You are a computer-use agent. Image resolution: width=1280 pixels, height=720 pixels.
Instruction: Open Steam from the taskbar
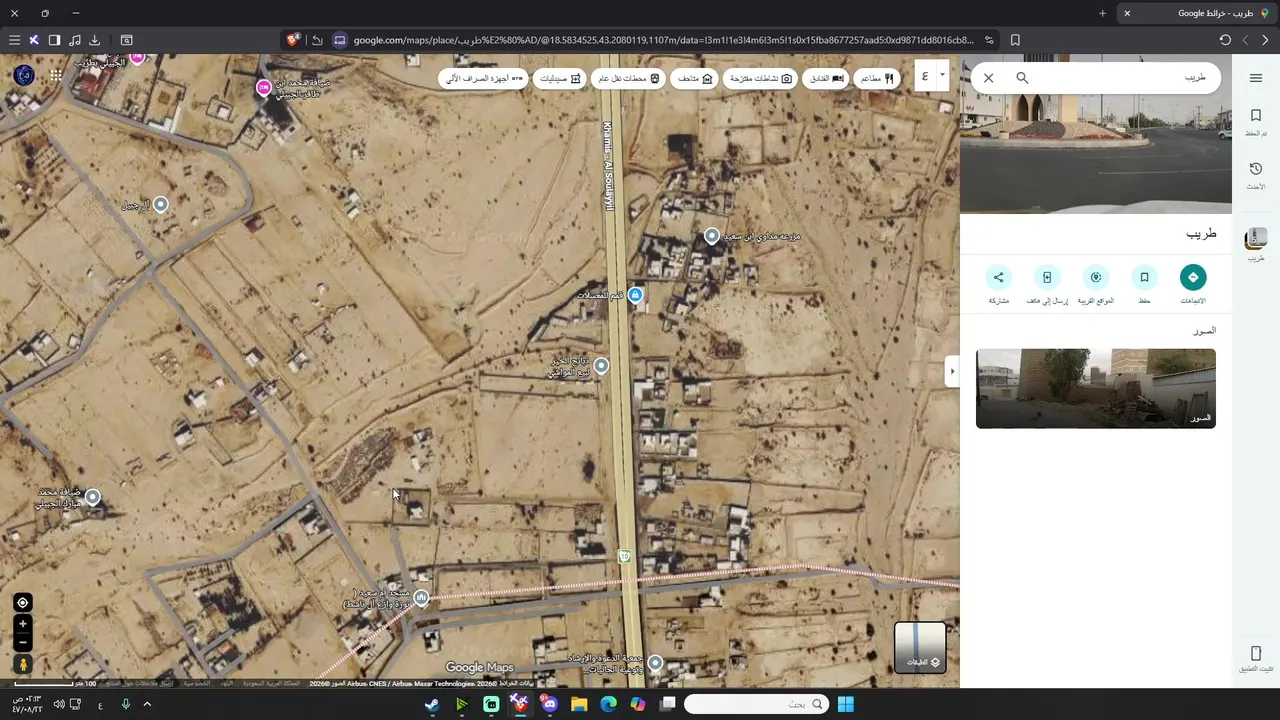tap(432, 704)
